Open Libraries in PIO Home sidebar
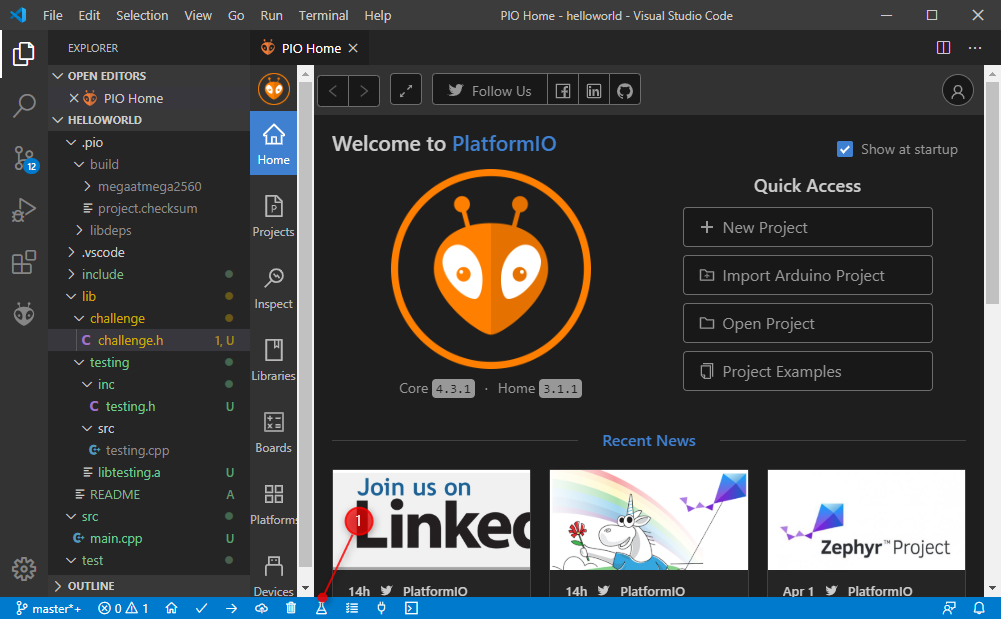The width and height of the screenshot is (1001, 619). 273,360
